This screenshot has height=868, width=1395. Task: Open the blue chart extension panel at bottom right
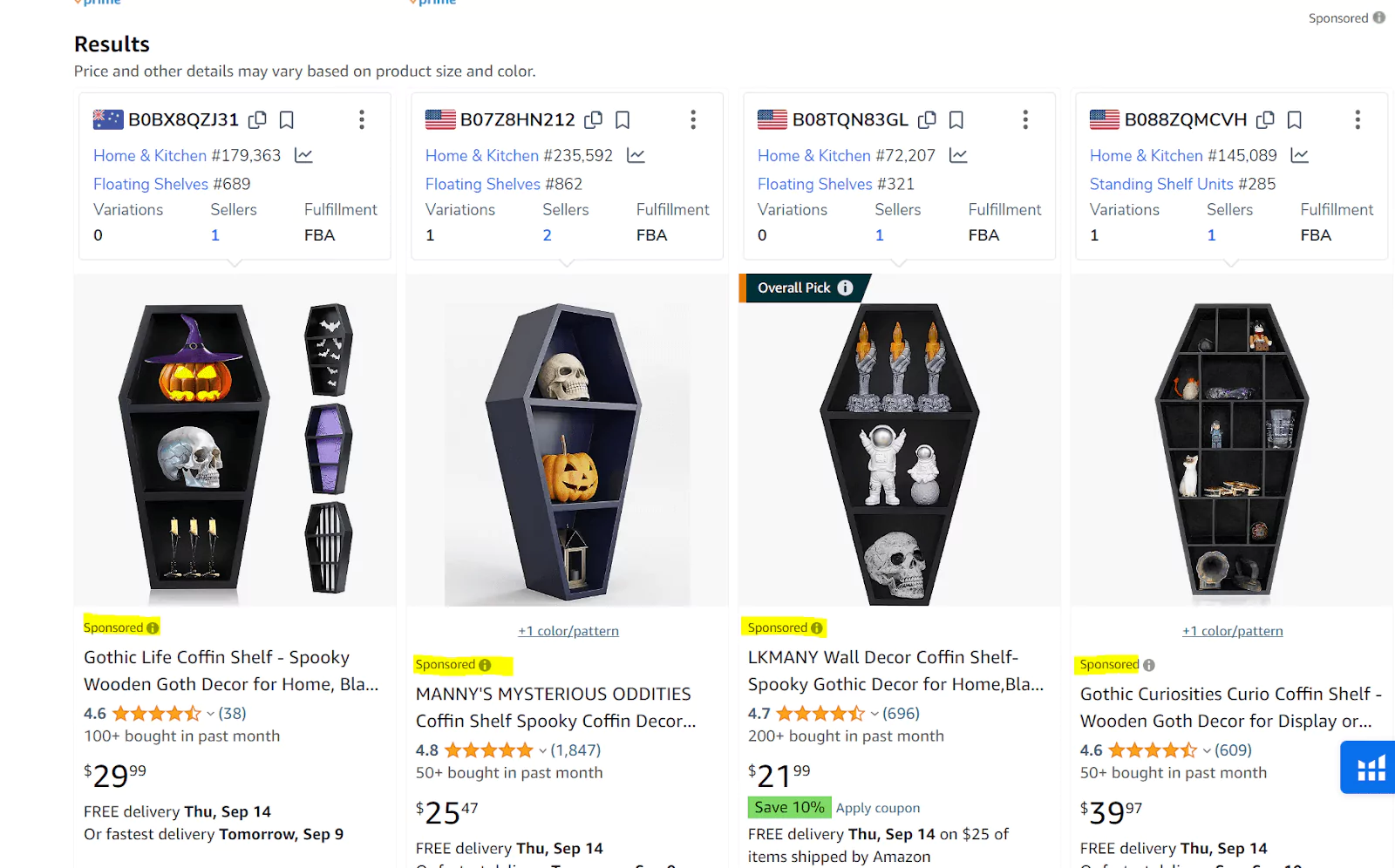click(1367, 768)
